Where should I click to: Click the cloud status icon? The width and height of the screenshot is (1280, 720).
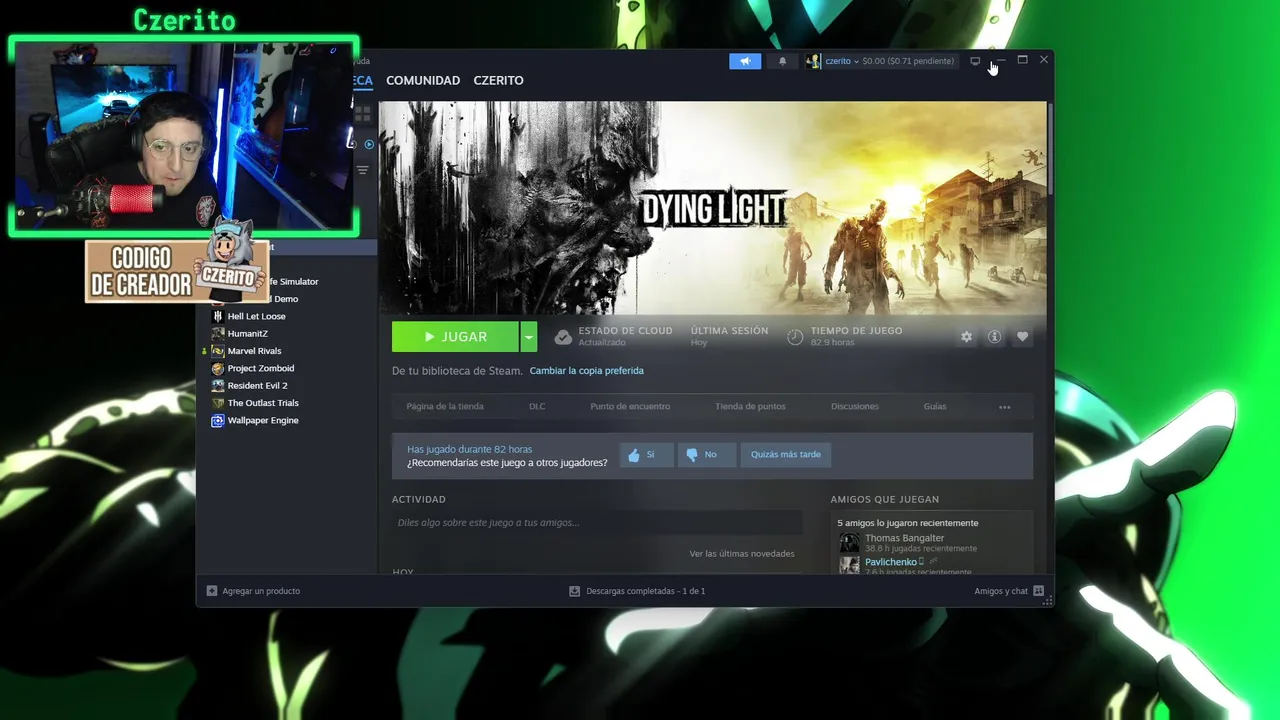(563, 337)
